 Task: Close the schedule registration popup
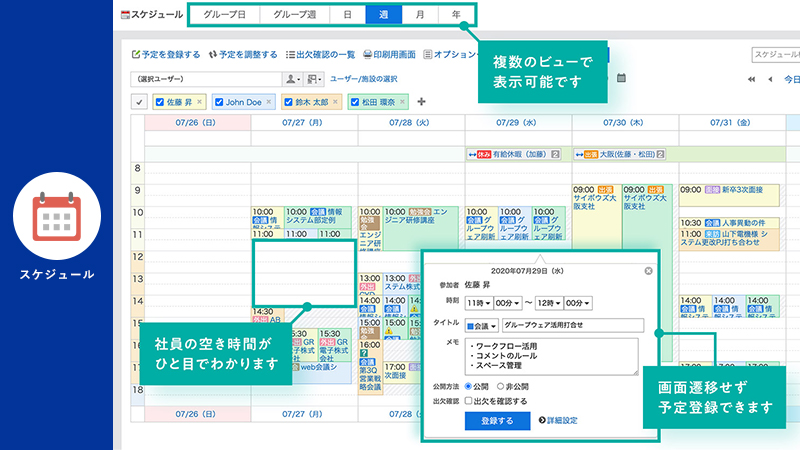[x=648, y=270]
